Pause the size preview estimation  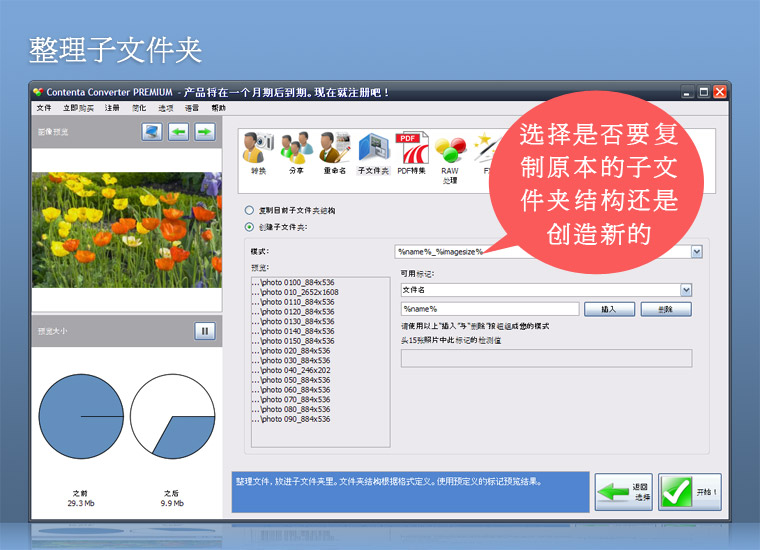tap(204, 331)
